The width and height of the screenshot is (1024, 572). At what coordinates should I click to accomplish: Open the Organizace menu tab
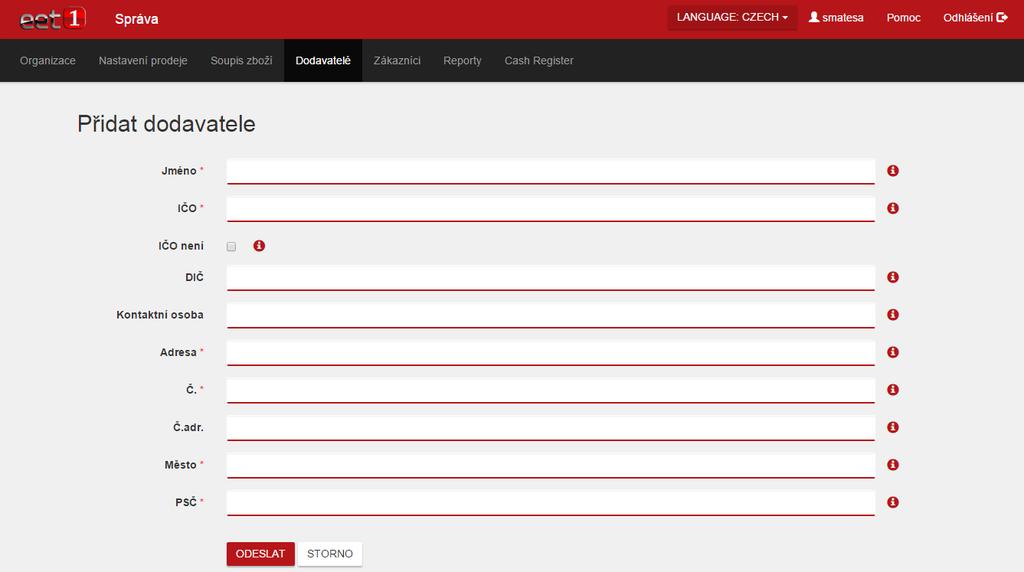48,61
